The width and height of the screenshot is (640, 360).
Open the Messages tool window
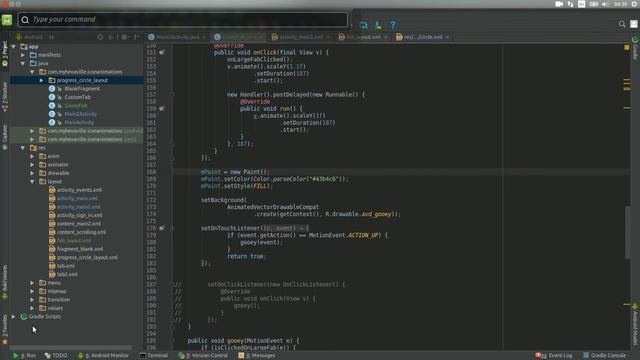coord(257,356)
